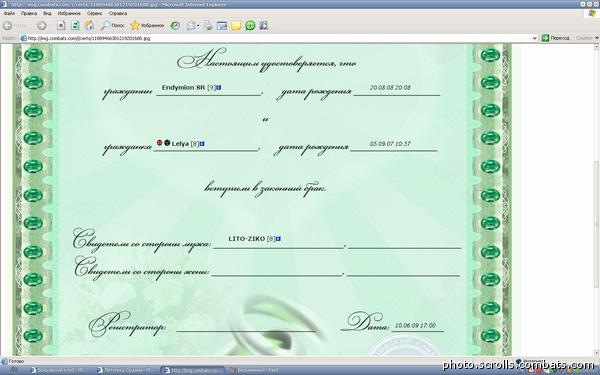Open the Правка menu
The image size is (600, 375).
point(29,13)
